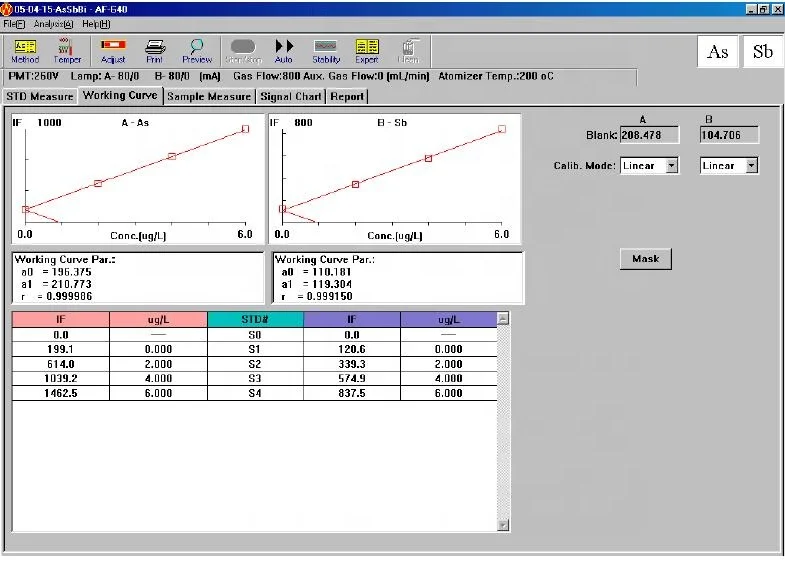Open the Signal Chart tab
Screen dimensions: 785x561
(x=291, y=96)
